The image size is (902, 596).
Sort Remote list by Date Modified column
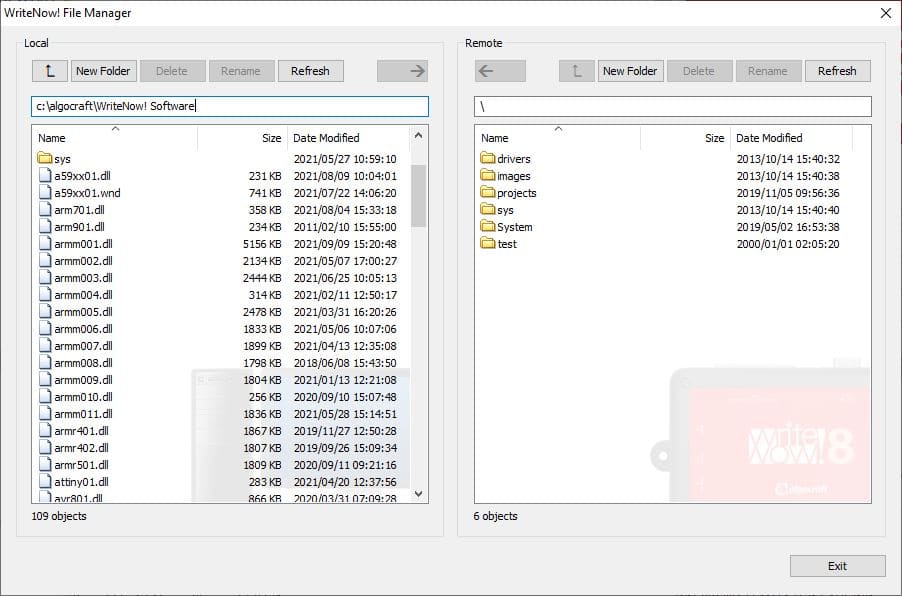pos(791,138)
